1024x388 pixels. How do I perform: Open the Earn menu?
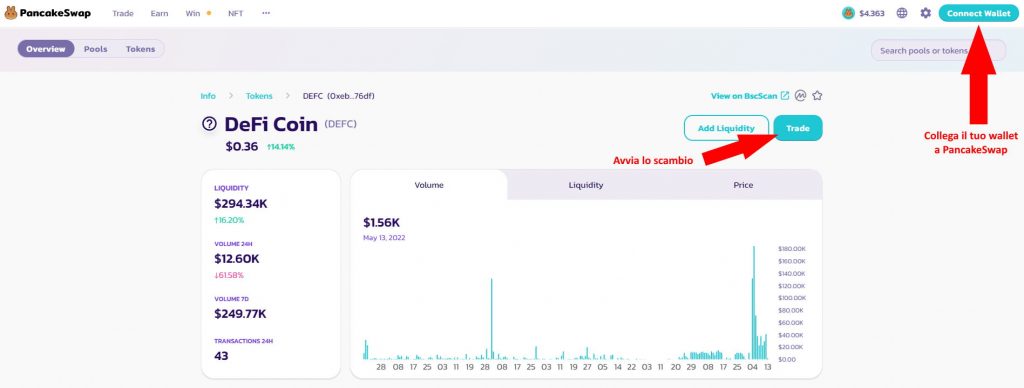coord(159,13)
